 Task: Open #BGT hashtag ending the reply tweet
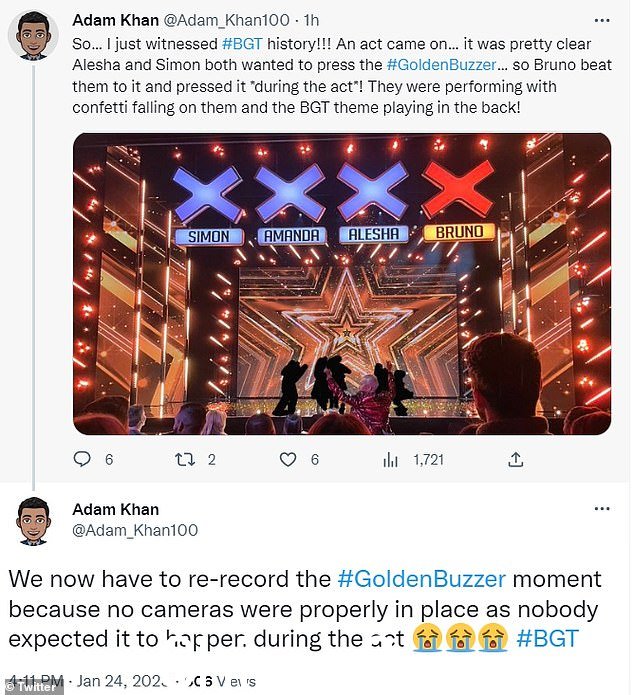click(x=548, y=639)
